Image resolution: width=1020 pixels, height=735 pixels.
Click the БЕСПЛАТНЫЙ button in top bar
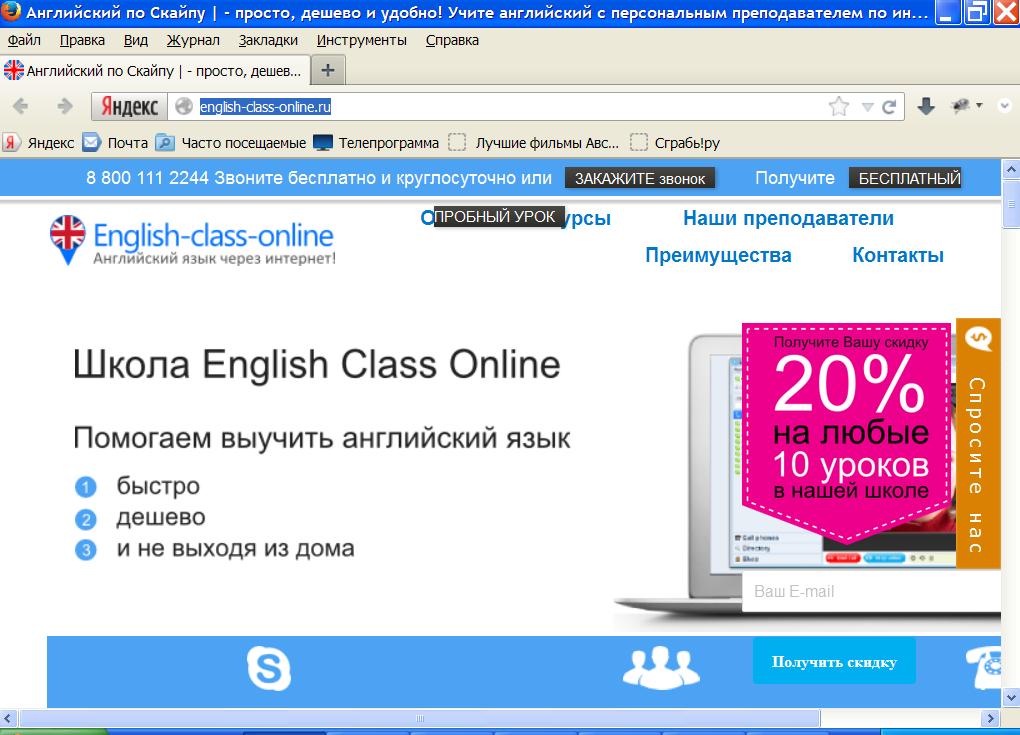point(905,178)
